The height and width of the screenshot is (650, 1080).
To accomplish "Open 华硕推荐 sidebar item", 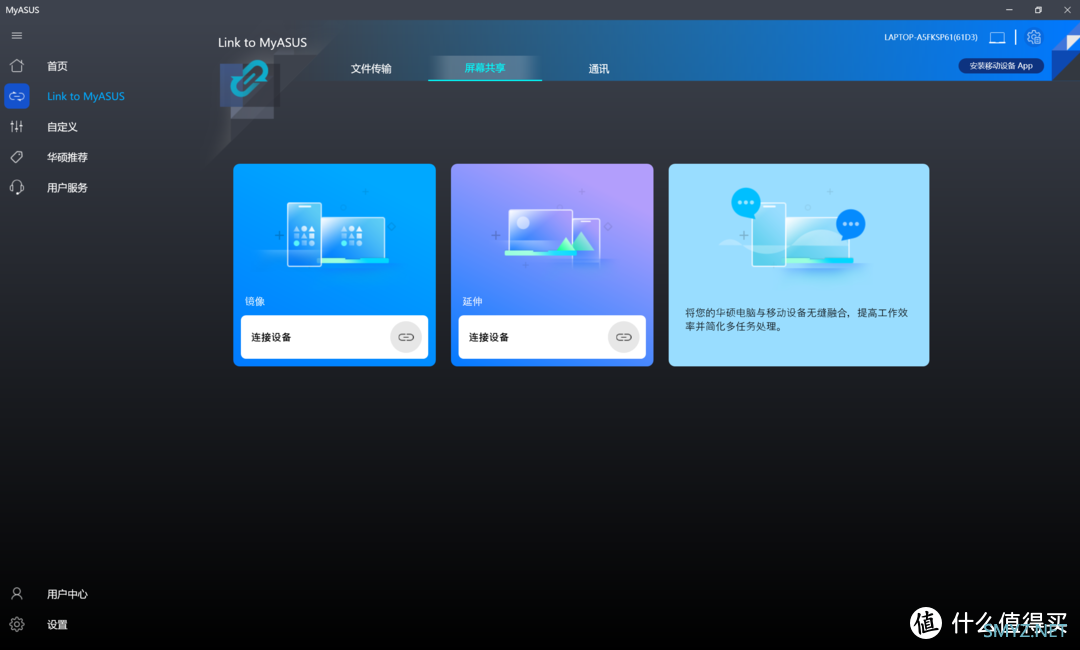I will 67,157.
